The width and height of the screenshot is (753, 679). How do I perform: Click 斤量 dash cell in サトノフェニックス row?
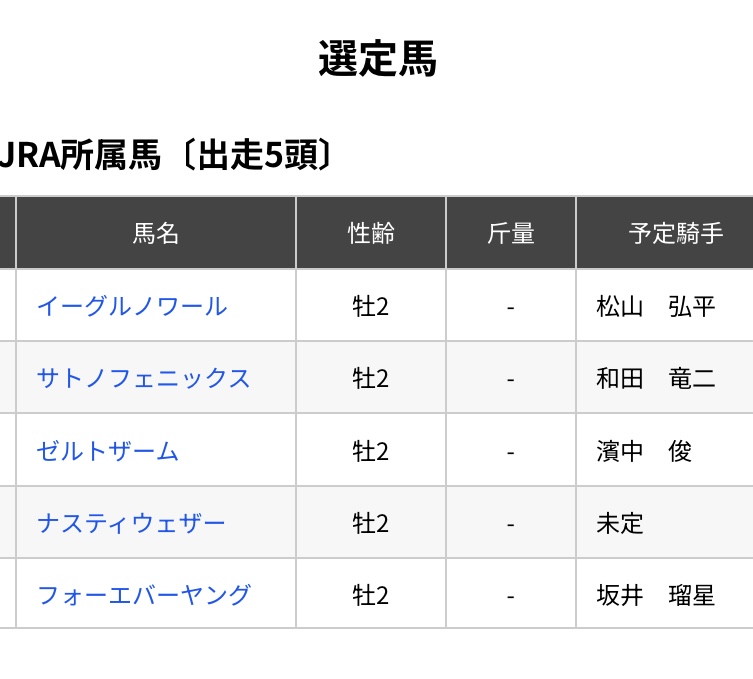point(511,378)
